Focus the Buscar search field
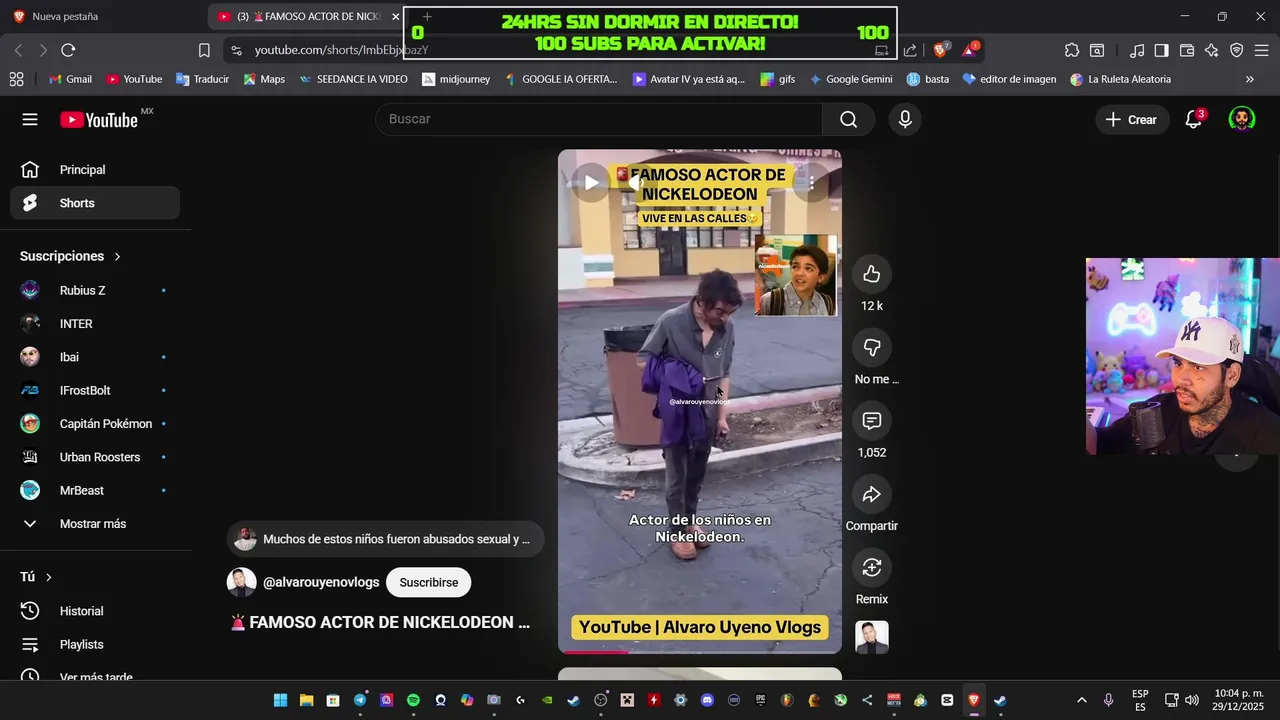The height and width of the screenshot is (720, 1280). (x=599, y=119)
